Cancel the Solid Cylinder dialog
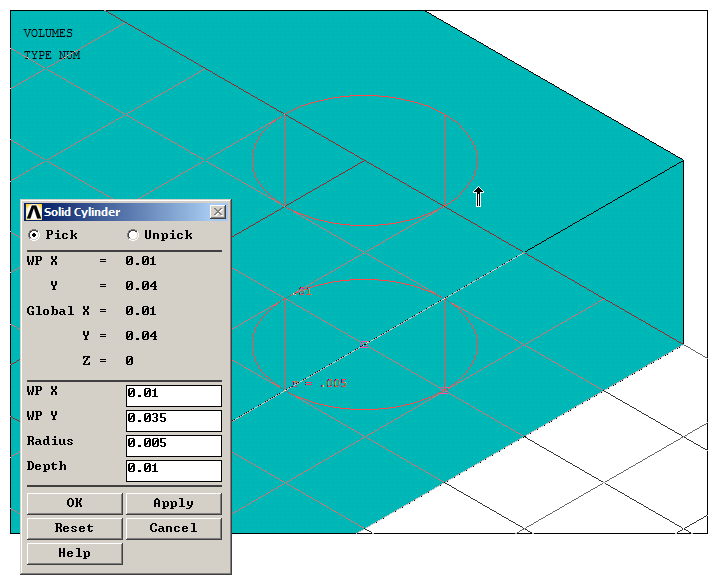This screenshot has height=575, width=720. pyautogui.click(x=173, y=528)
